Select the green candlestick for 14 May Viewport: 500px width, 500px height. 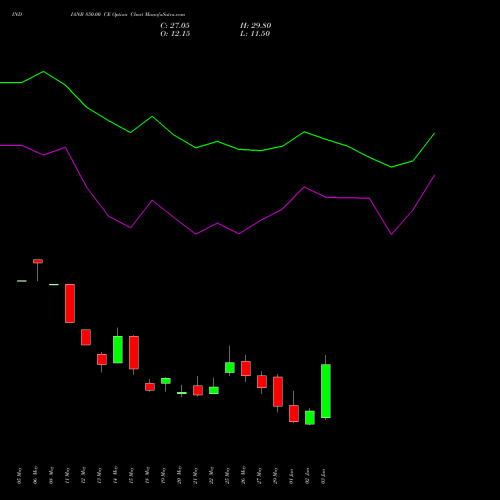point(118,349)
